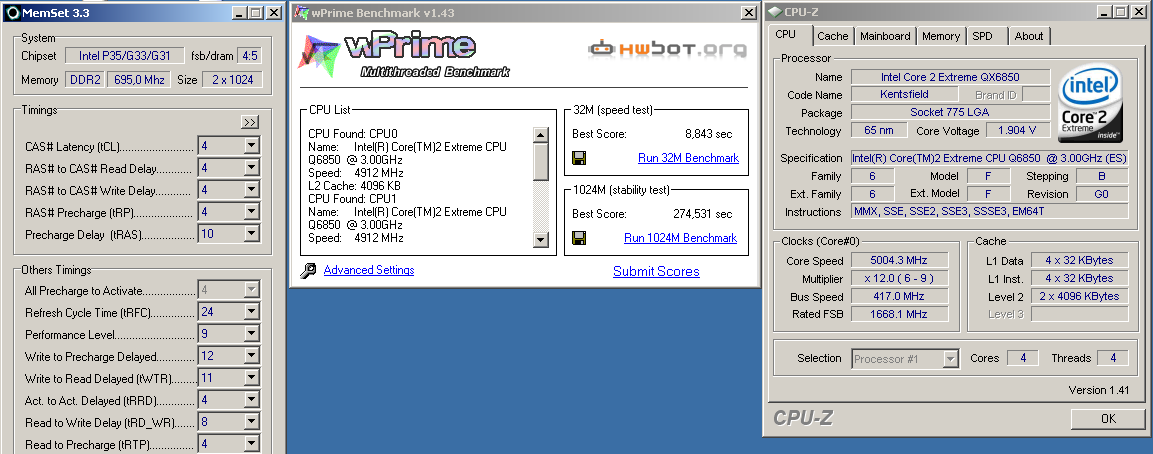Minimize the MemSet 3.3 window
Screen dimensions: 1153x454
point(238,13)
